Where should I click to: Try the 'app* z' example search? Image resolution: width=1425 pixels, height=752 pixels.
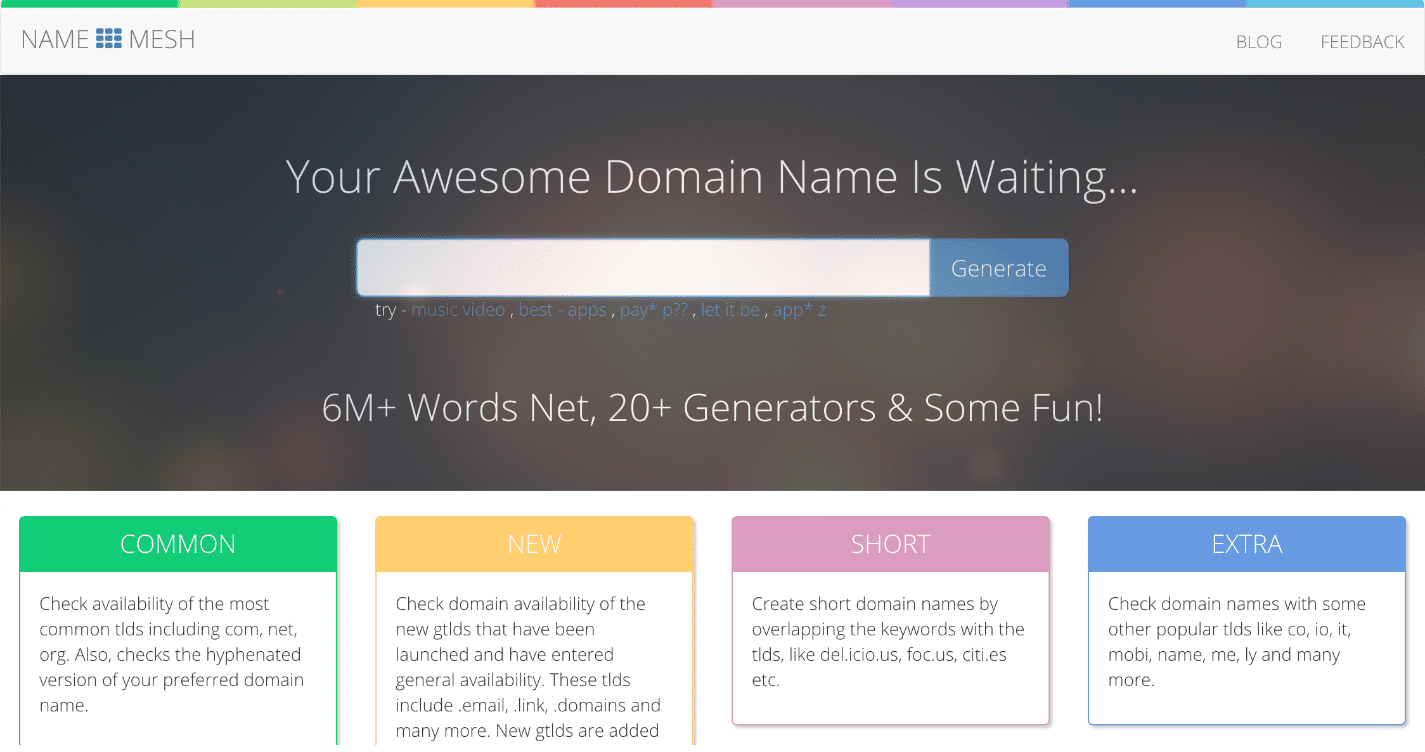click(x=798, y=310)
